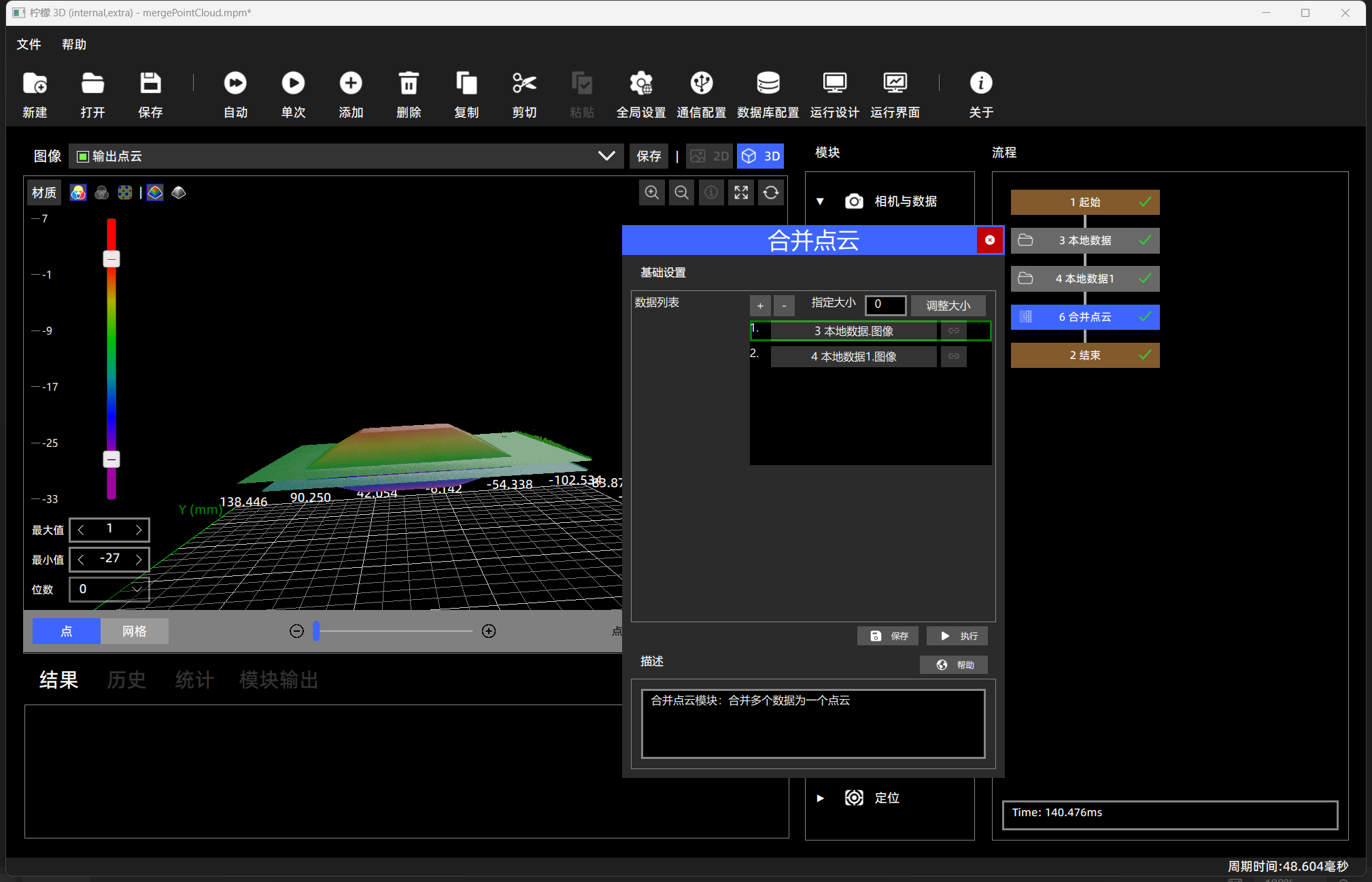Click the 调整大小 button

(x=948, y=305)
